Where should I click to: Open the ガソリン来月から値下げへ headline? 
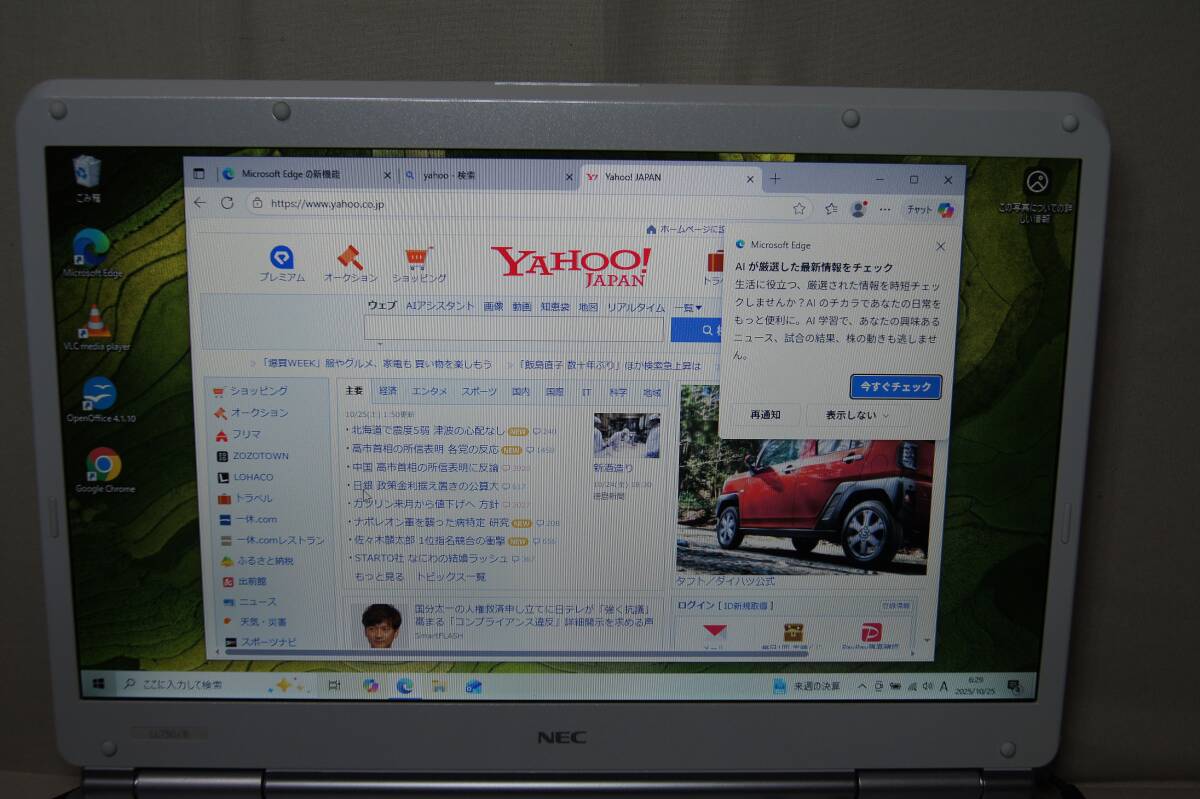pyautogui.click(x=426, y=504)
